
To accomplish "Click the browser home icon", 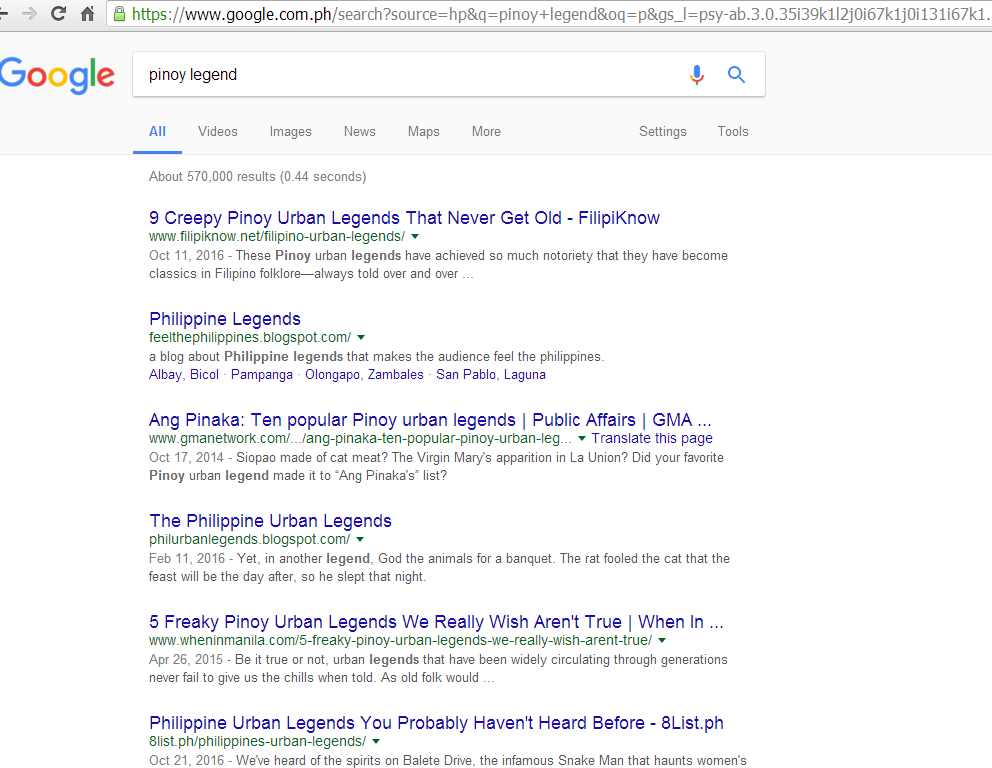I will [x=89, y=14].
